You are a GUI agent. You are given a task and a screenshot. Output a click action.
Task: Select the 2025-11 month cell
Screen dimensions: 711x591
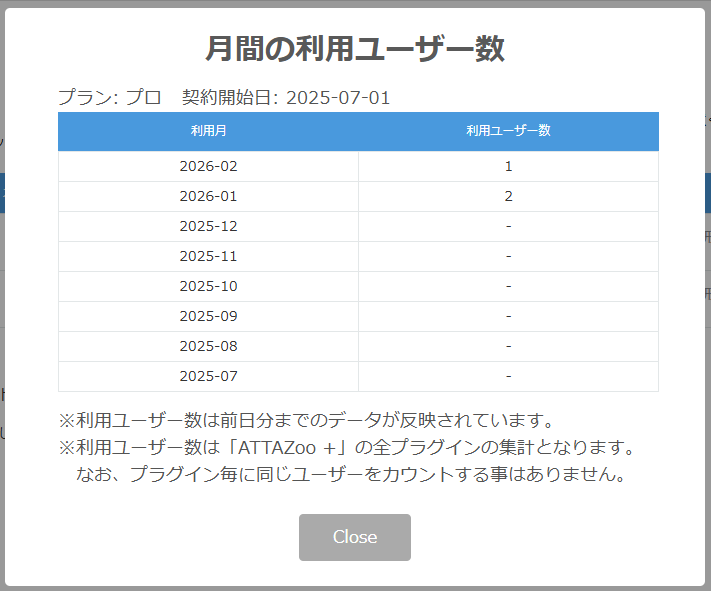(208, 256)
